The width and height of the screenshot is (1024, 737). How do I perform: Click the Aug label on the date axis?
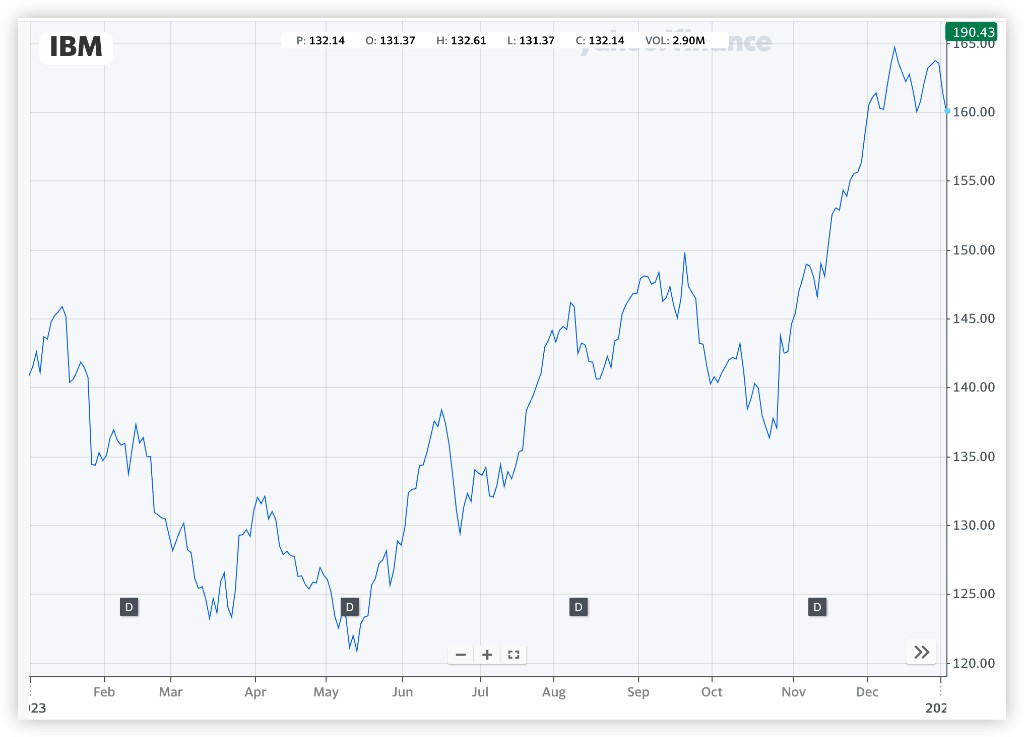pyautogui.click(x=554, y=692)
